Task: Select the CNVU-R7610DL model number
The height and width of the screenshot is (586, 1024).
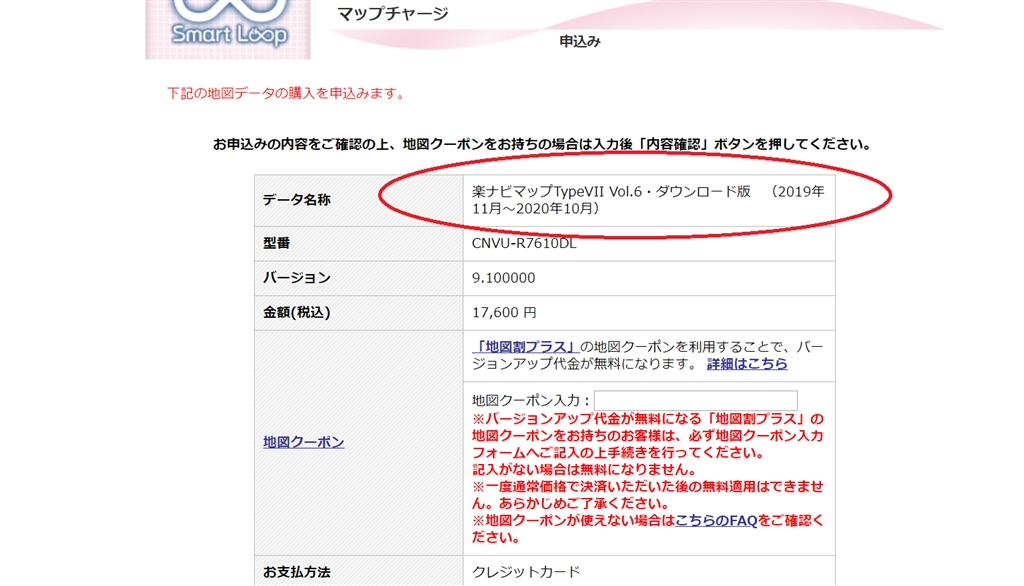Action: 524,243
